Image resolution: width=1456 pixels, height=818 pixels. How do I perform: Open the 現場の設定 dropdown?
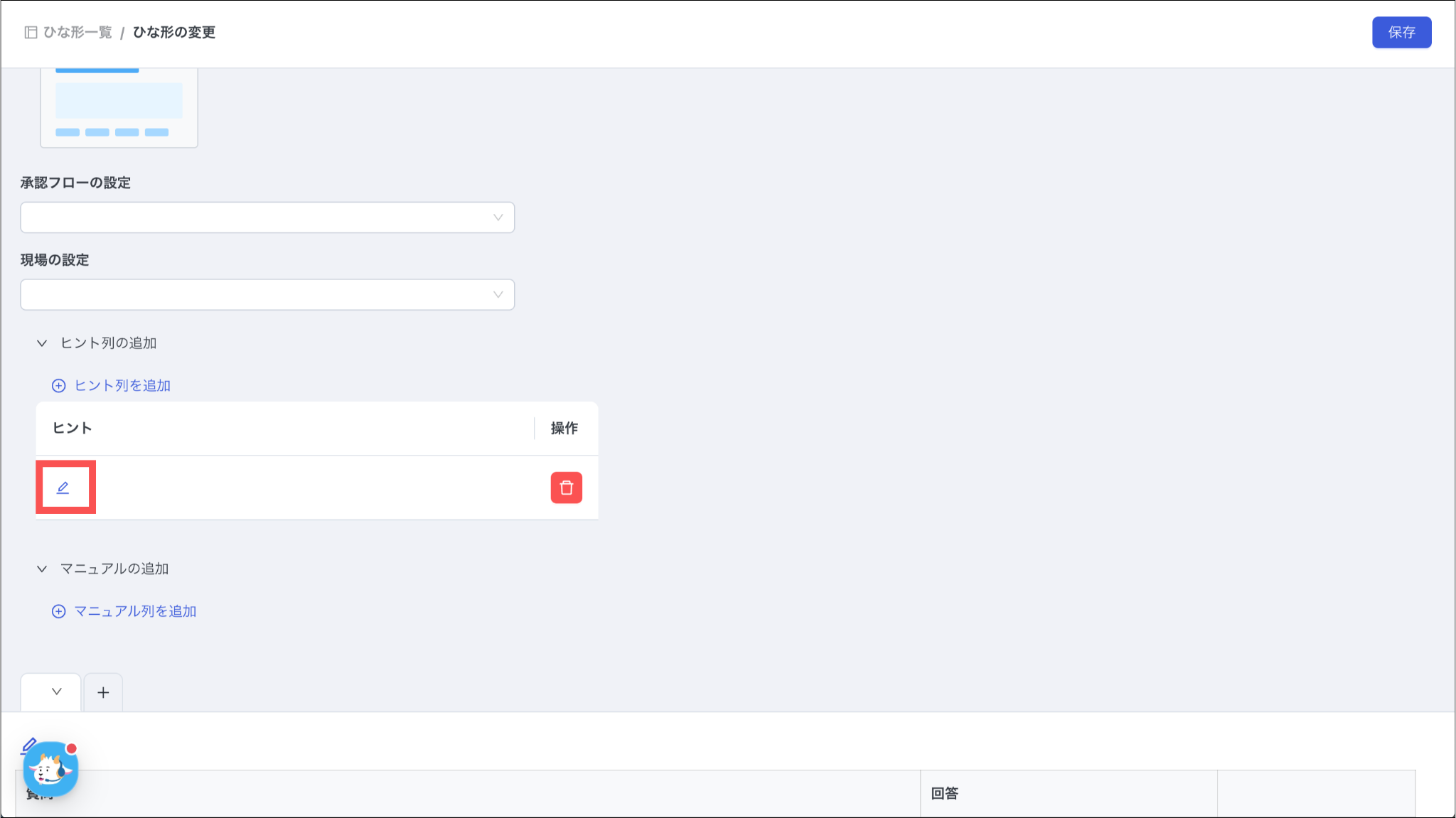[x=267, y=295]
